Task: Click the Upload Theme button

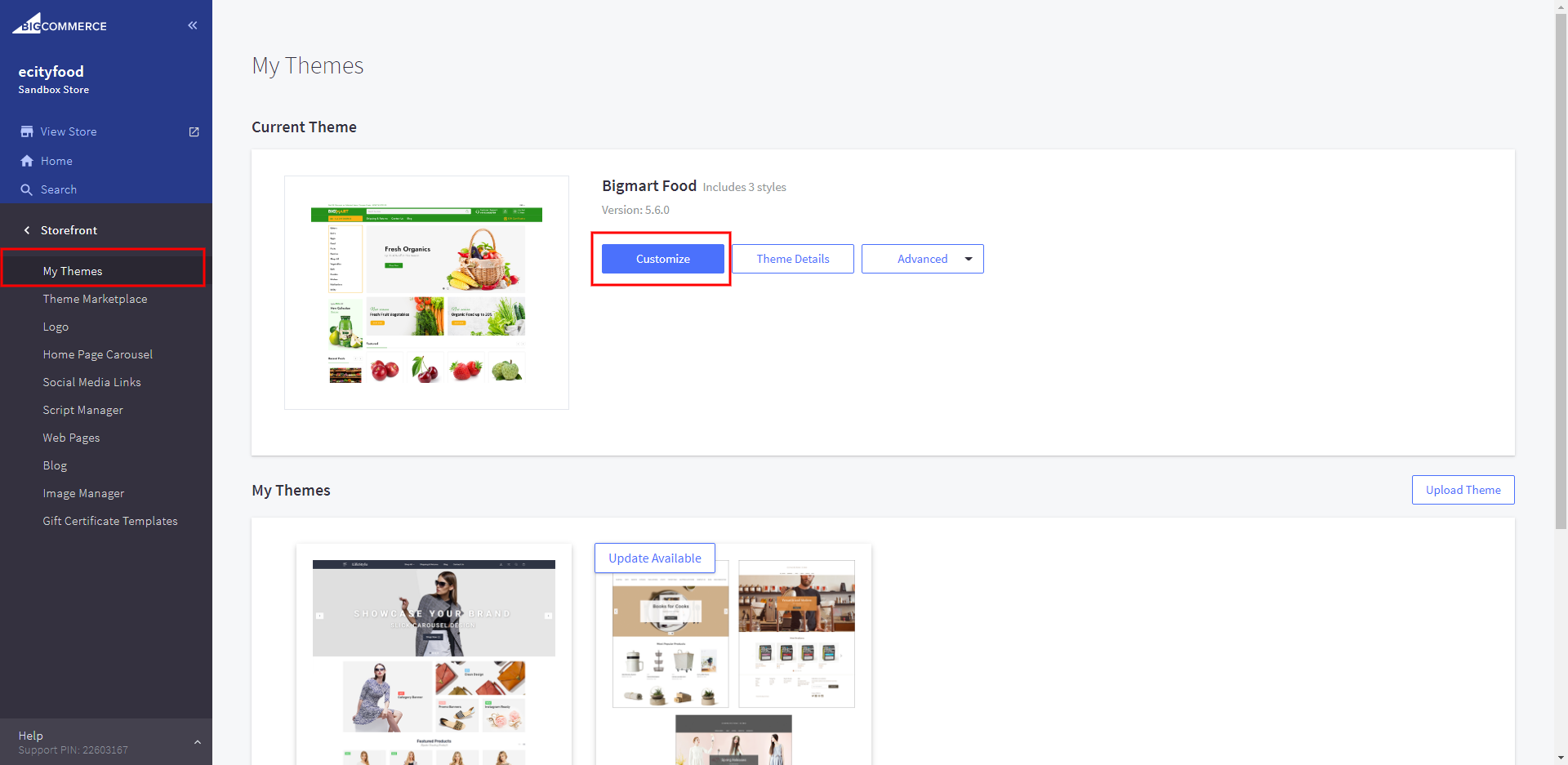Action: (x=1463, y=490)
